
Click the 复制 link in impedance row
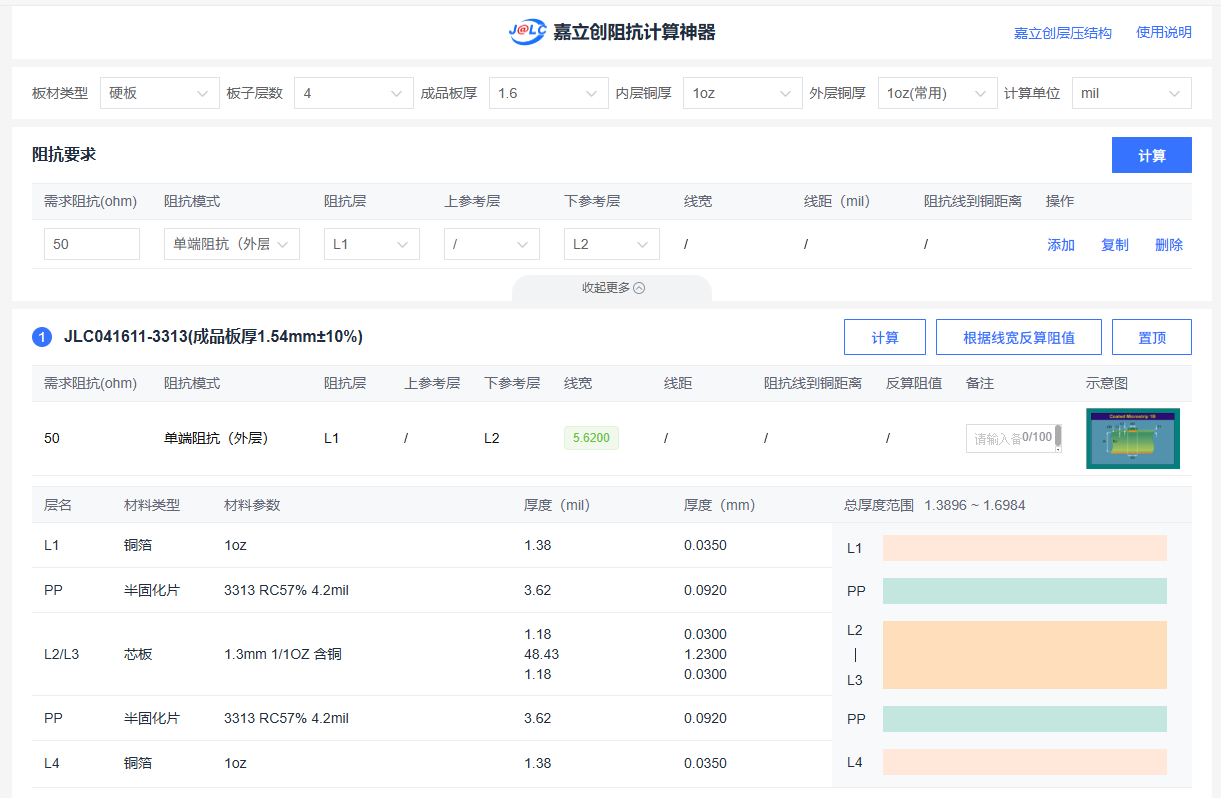point(1115,245)
